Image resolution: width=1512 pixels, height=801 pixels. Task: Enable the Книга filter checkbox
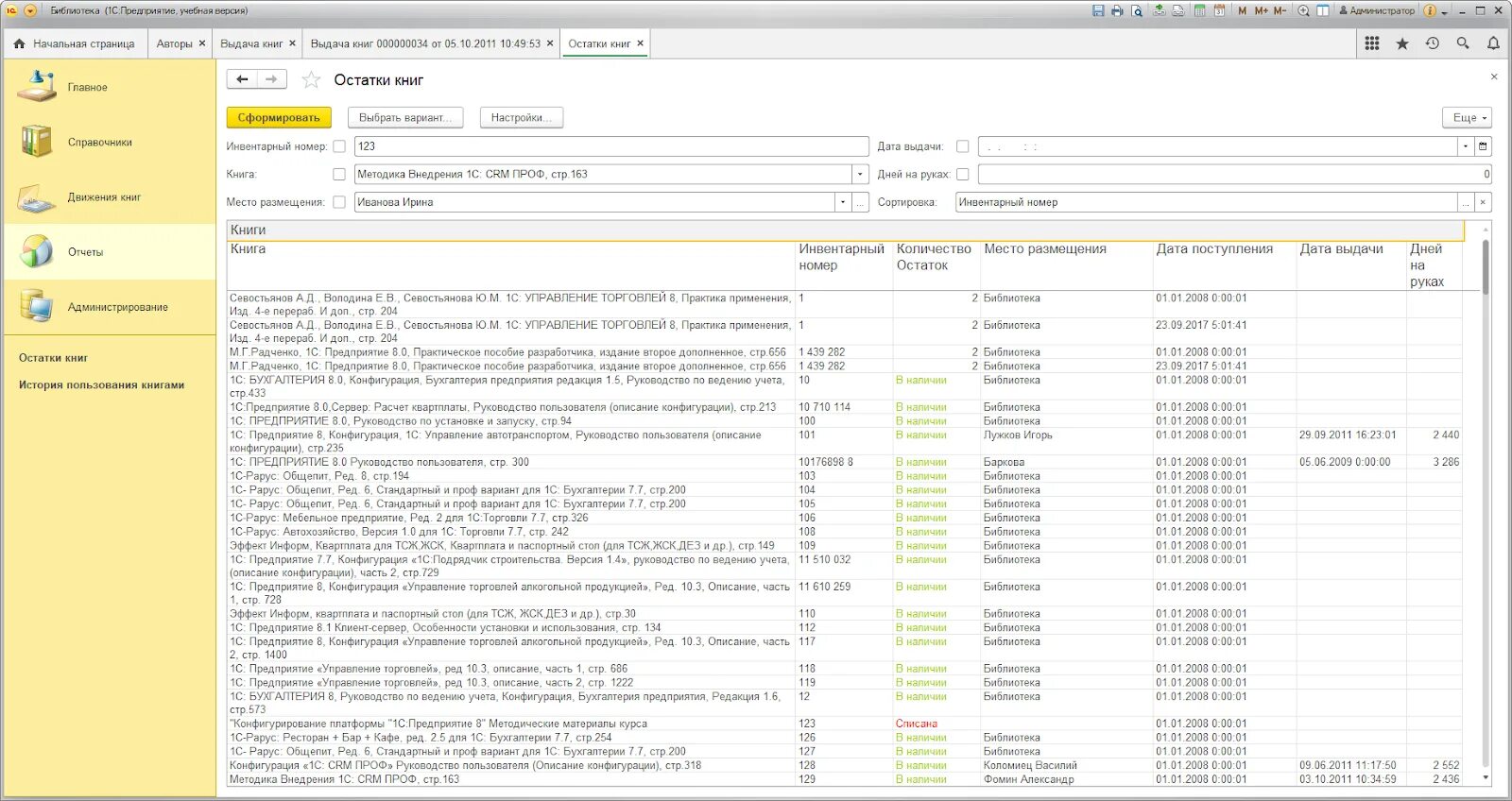pyautogui.click(x=339, y=174)
